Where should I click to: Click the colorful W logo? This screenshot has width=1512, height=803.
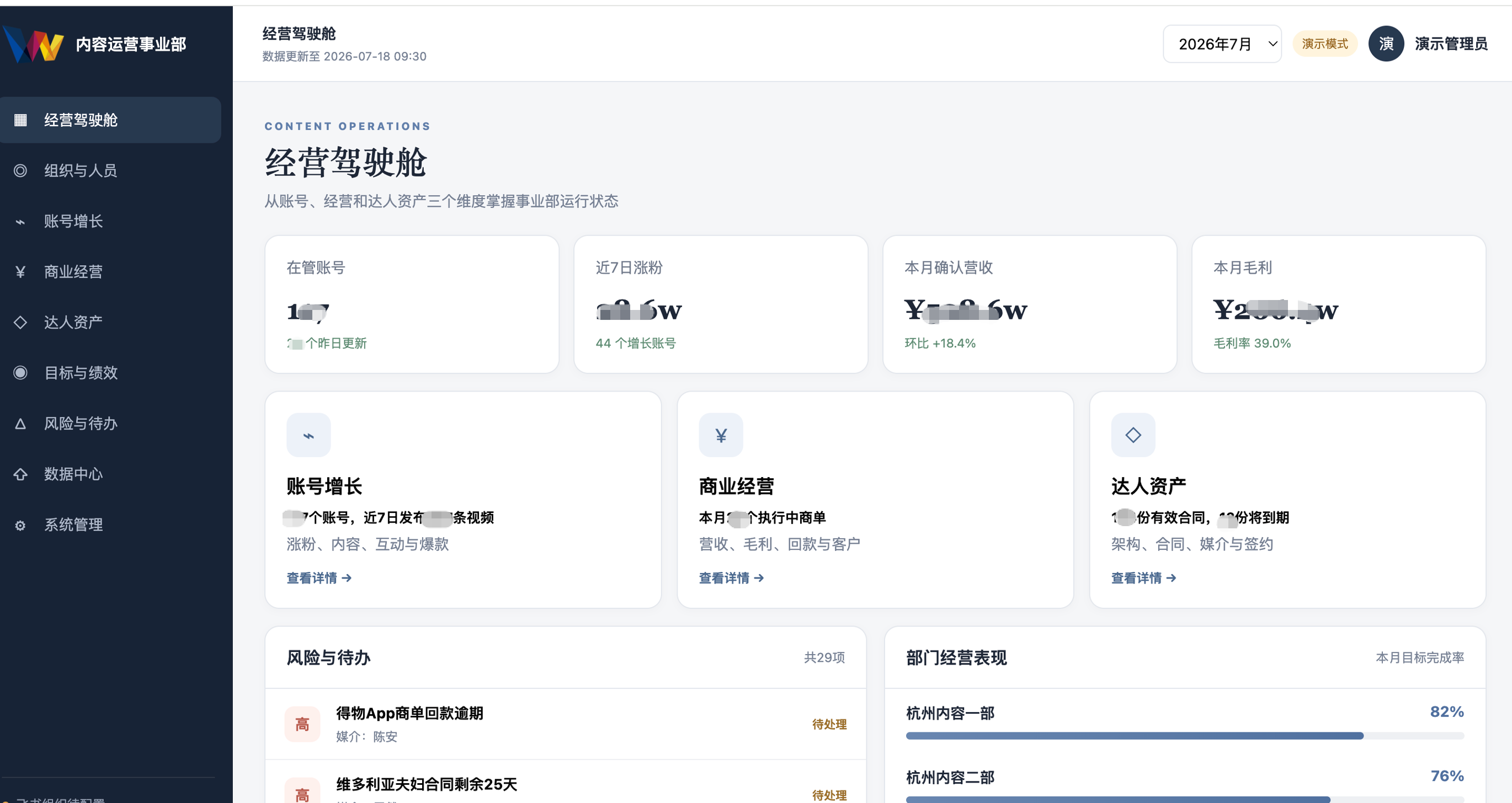(33, 44)
